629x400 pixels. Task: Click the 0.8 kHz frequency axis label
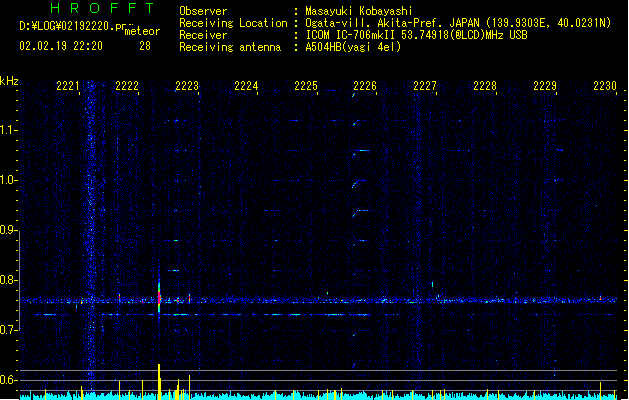[x=8, y=280]
